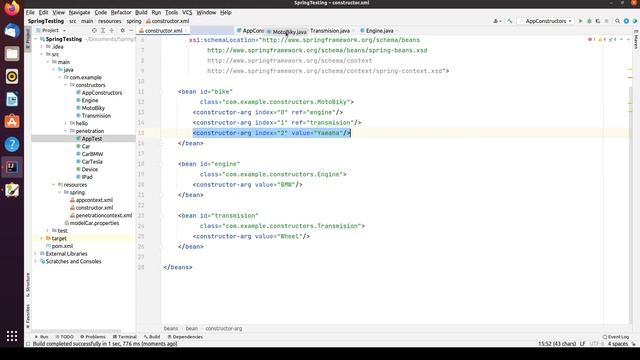Open CarTesla class in the tree
The height and width of the screenshot is (360, 640).
click(92, 162)
